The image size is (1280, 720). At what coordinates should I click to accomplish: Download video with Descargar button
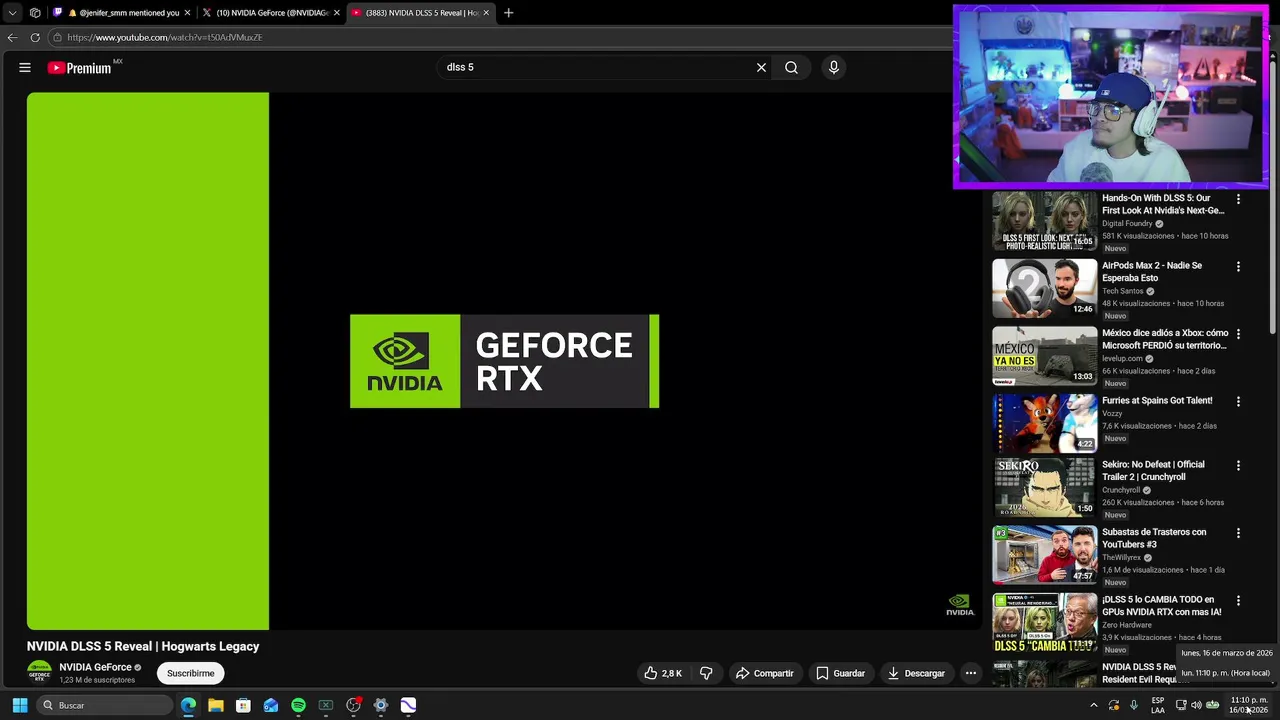(916, 673)
